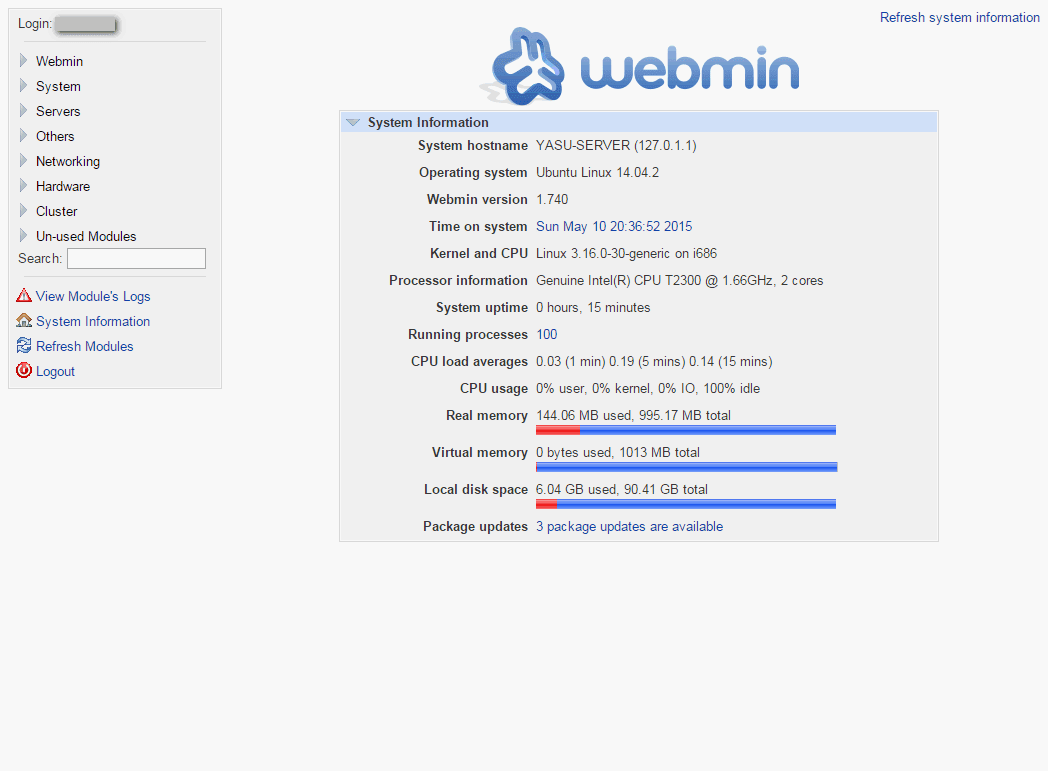Click the CPU usage 100% idle text
This screenshot has height=771, width=1048.
pos(648,388)
